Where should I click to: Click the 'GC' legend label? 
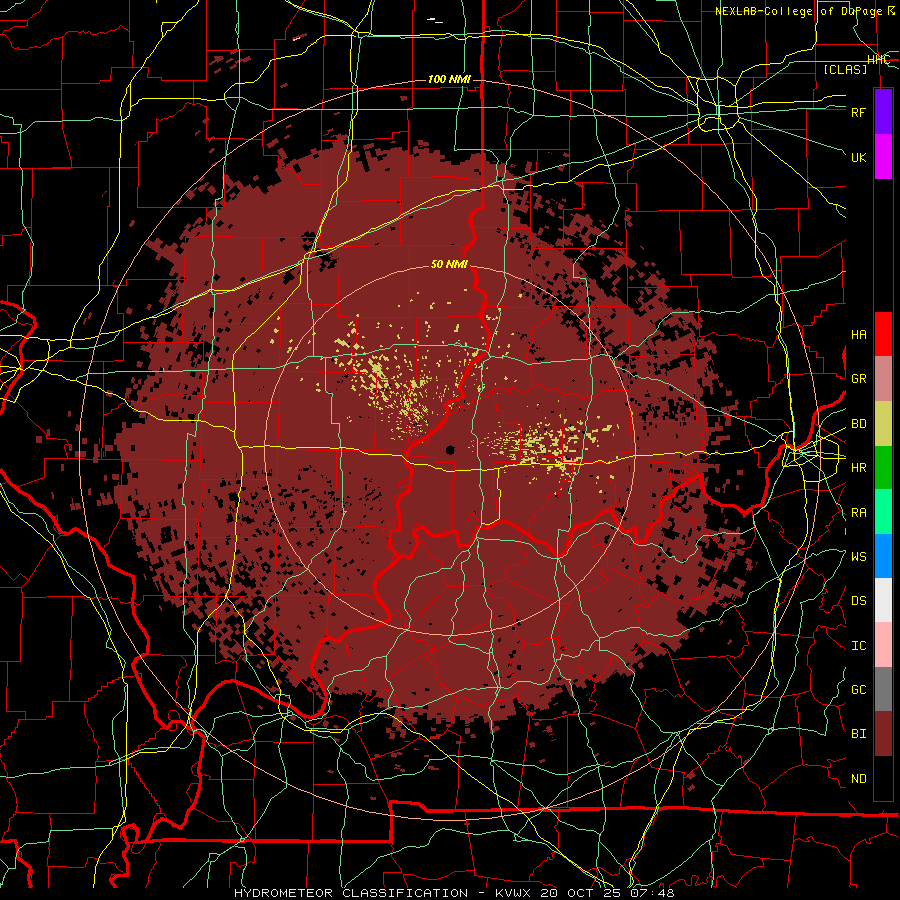pos(858,690)
